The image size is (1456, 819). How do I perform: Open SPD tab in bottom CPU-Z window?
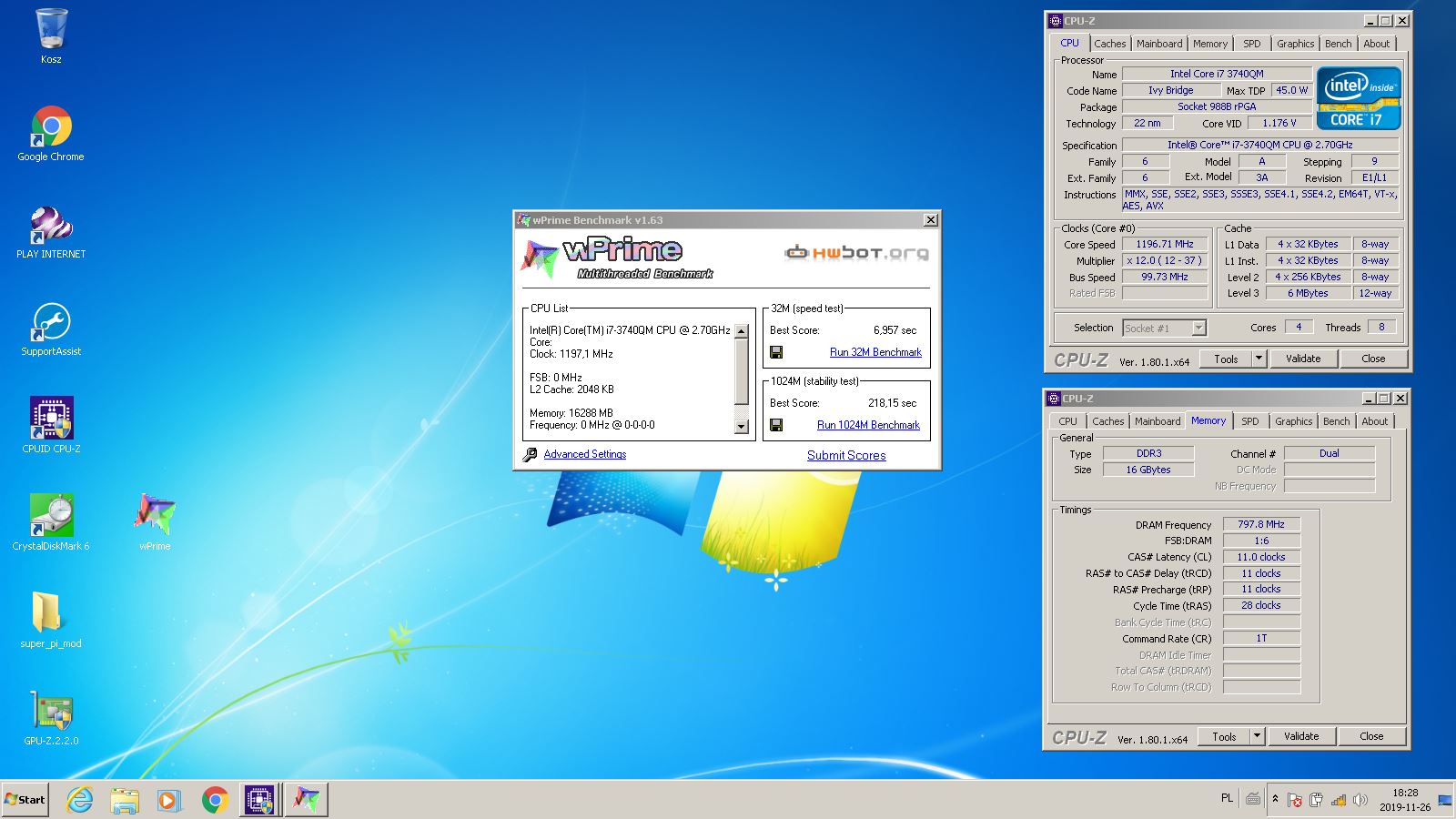pos(1250,421)
